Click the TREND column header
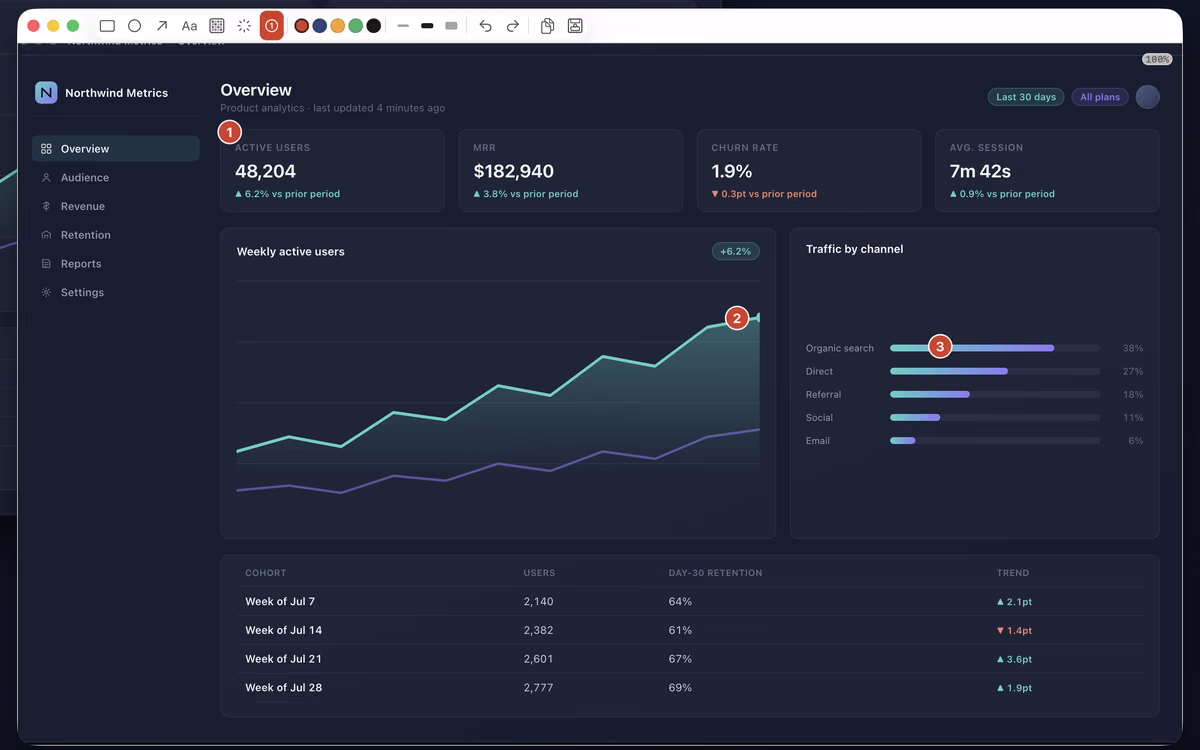The width and height of the screenshot is (1200, 750). click(1013, 573)
